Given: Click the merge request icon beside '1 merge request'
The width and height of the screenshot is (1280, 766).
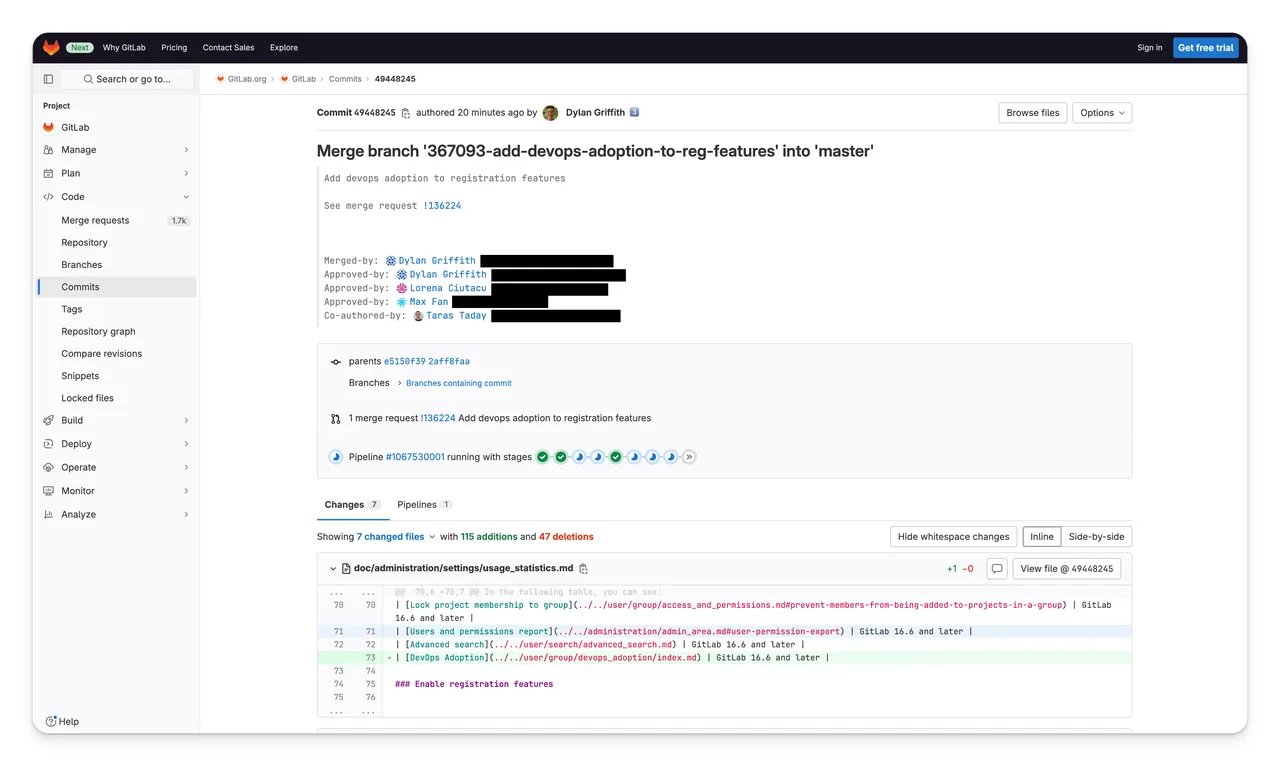Looking at the screenshot, I should pos(336,418).
